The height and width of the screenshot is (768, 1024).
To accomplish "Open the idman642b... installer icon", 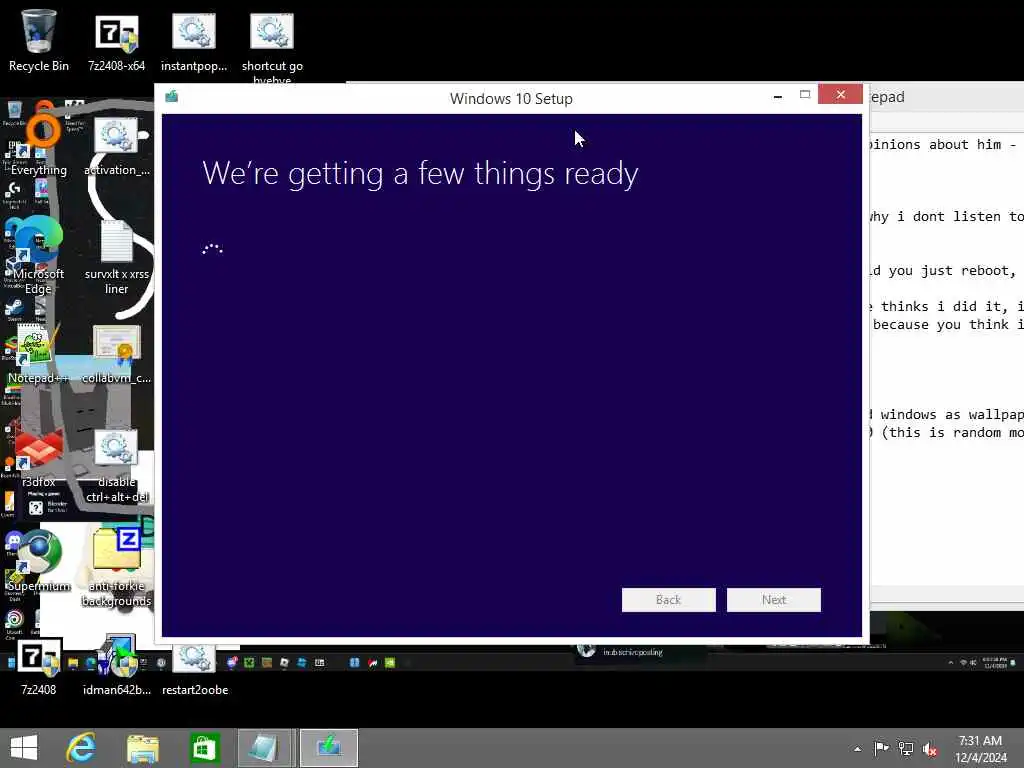I will click(x=116, y=666).
